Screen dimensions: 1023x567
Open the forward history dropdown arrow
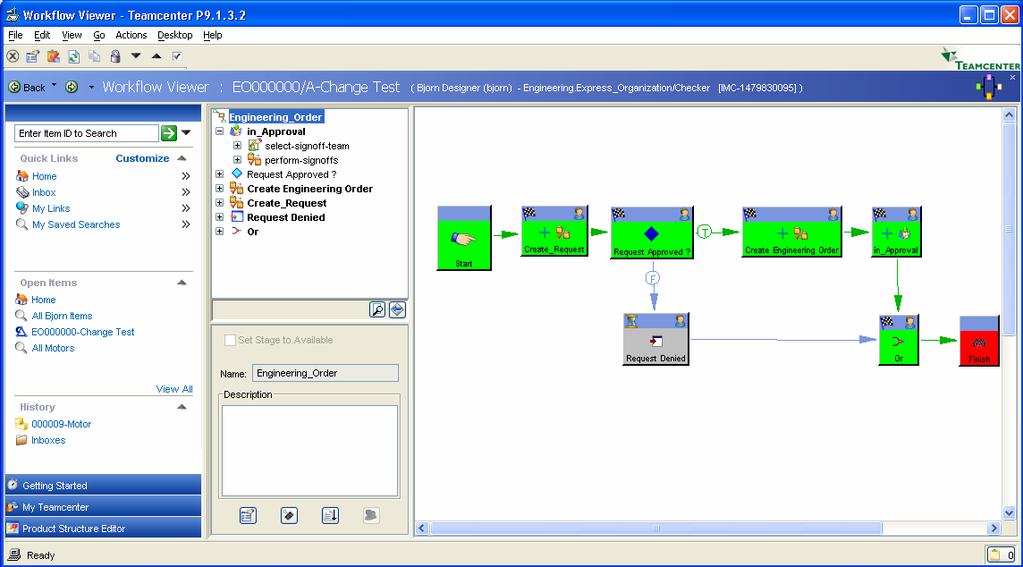click(x=91, y=87)
